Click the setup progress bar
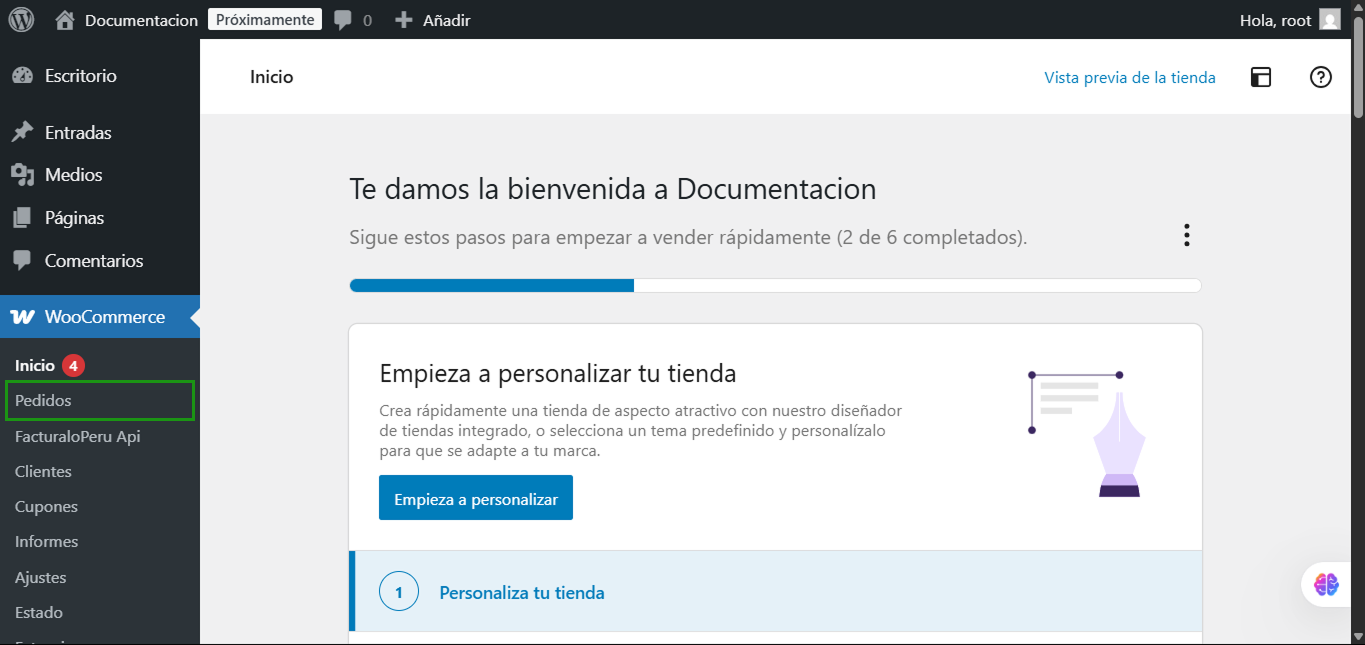 pyautogui.click(x=775, y=286)
